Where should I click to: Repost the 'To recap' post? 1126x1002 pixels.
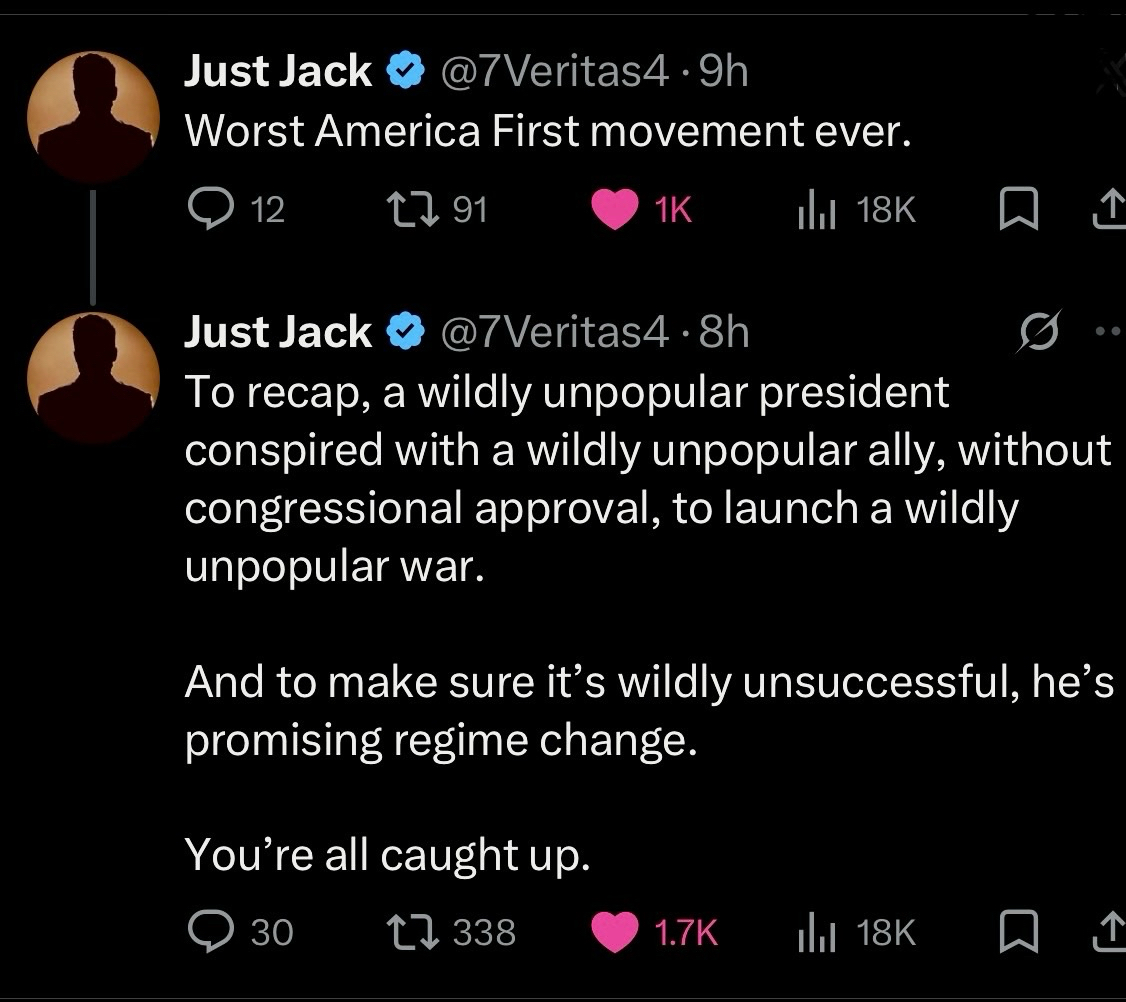coord(408,931)
